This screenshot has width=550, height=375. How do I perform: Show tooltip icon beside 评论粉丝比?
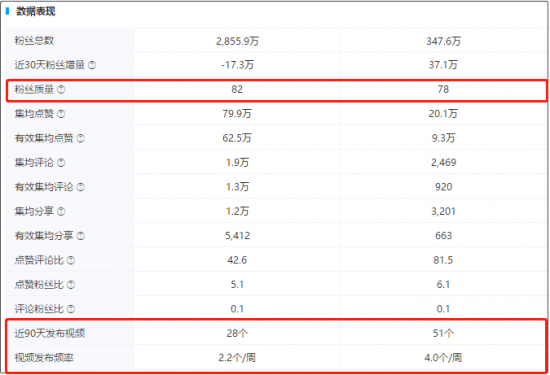71,309
